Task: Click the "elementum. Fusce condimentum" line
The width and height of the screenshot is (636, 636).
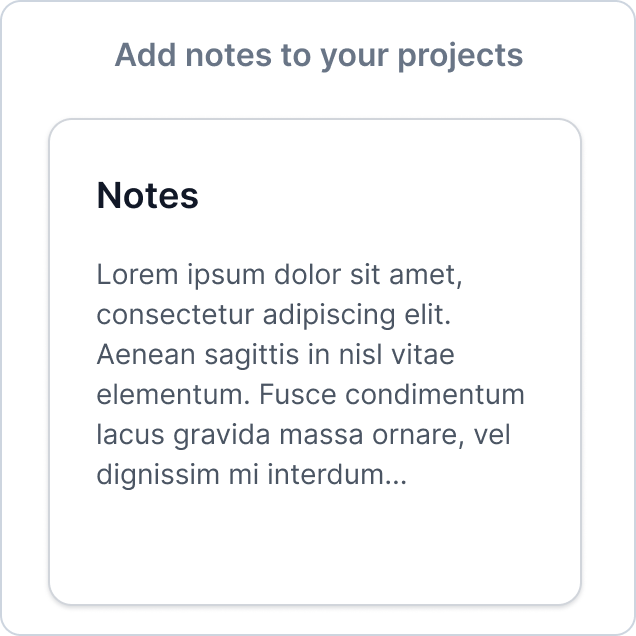Action: click(x=311, y=395)
